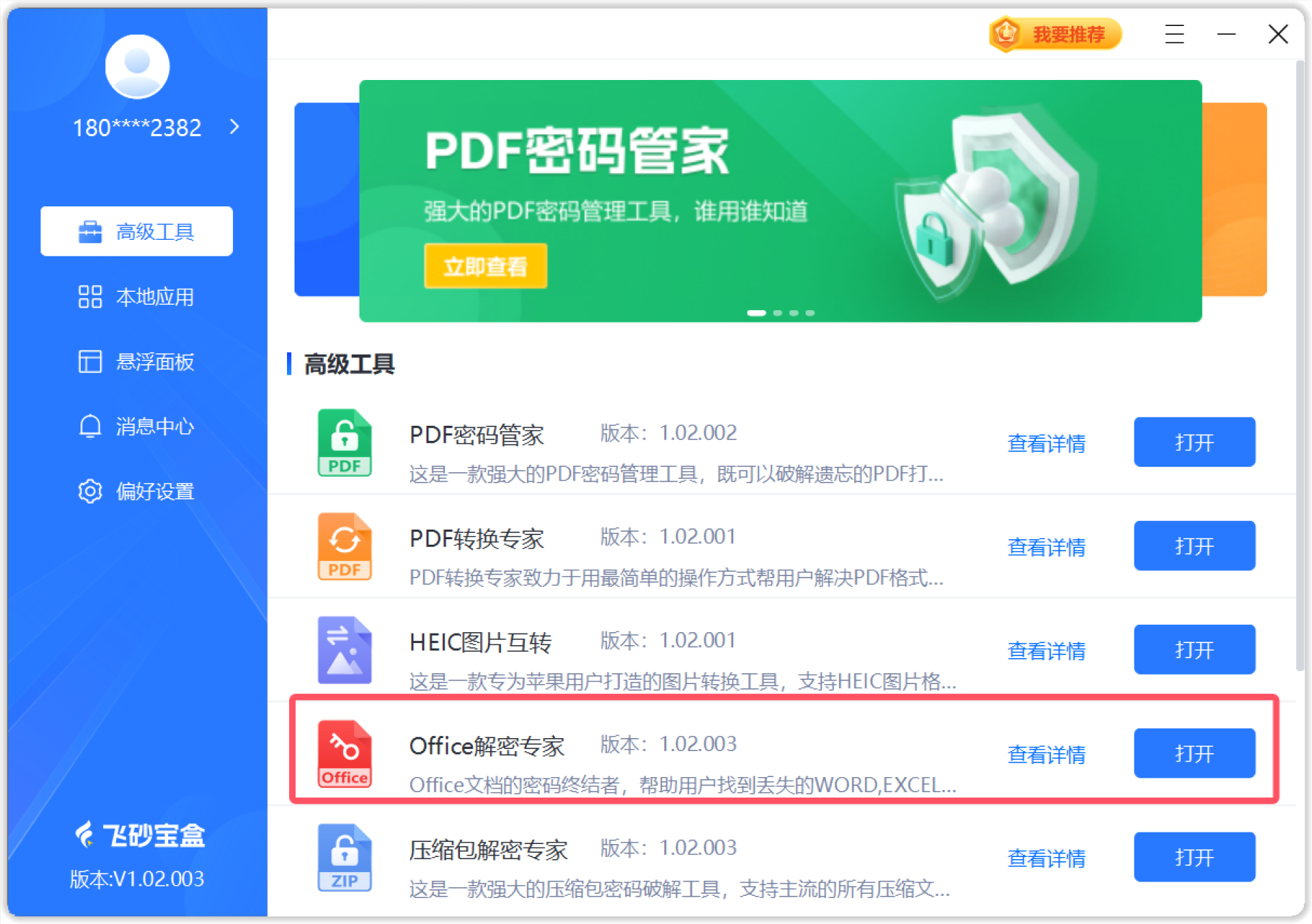Click the 我要推荐 badge button
The image size is (1312, 924).
click(x=1055, y=33)
